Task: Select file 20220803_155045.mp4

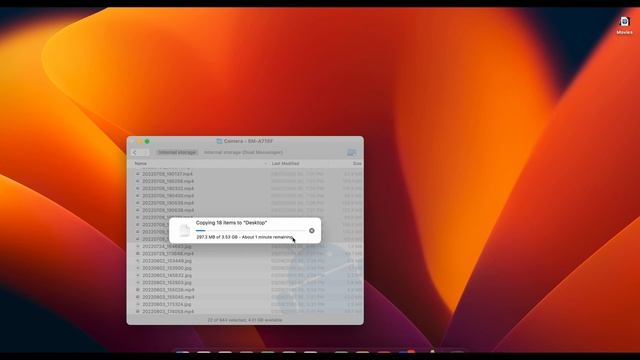Action: tap(168, 297)
